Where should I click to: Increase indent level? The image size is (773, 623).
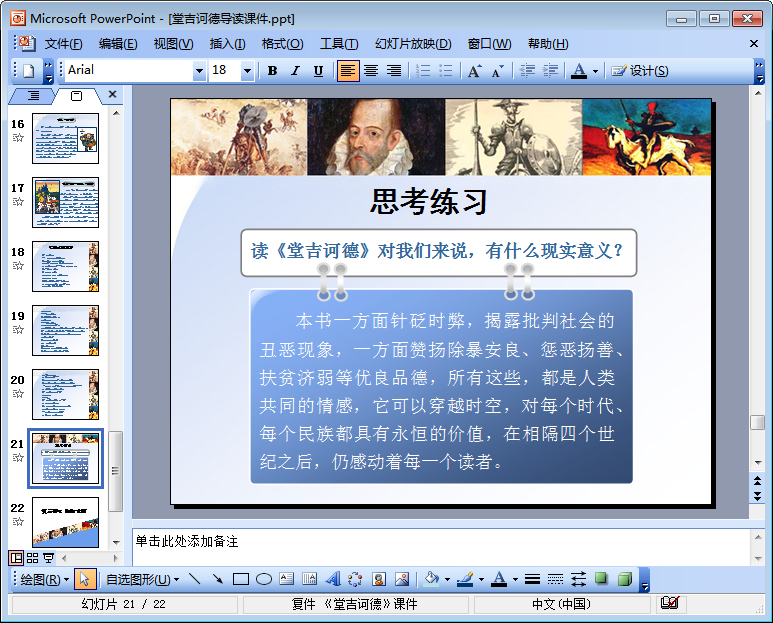pyautogui.click(x=550, y=71)
